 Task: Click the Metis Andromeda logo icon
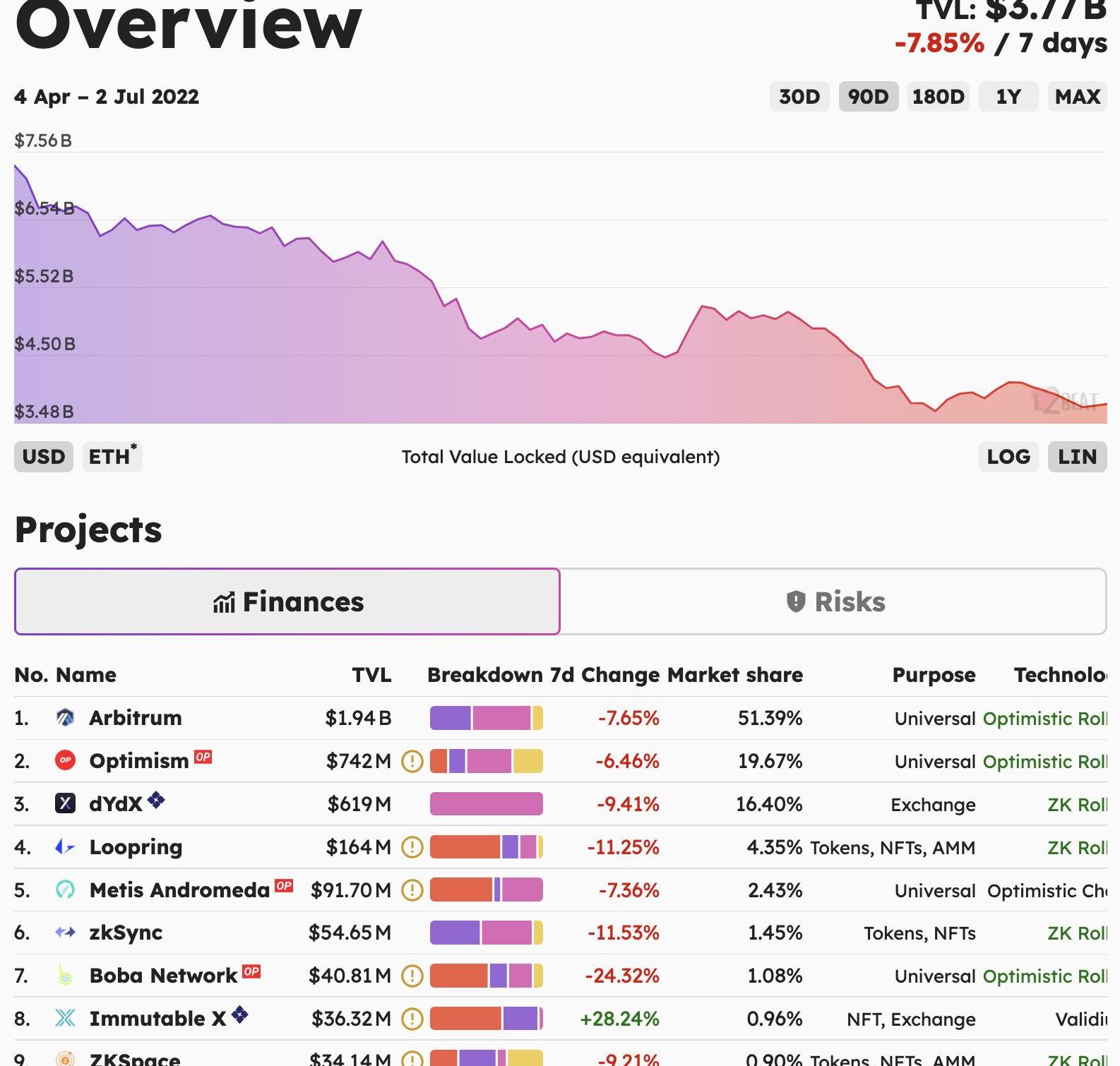(x=65, y=890)
